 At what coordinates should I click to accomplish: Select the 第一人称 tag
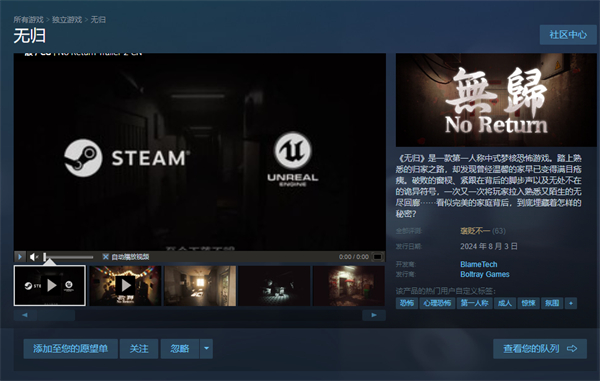coord(474,303)
